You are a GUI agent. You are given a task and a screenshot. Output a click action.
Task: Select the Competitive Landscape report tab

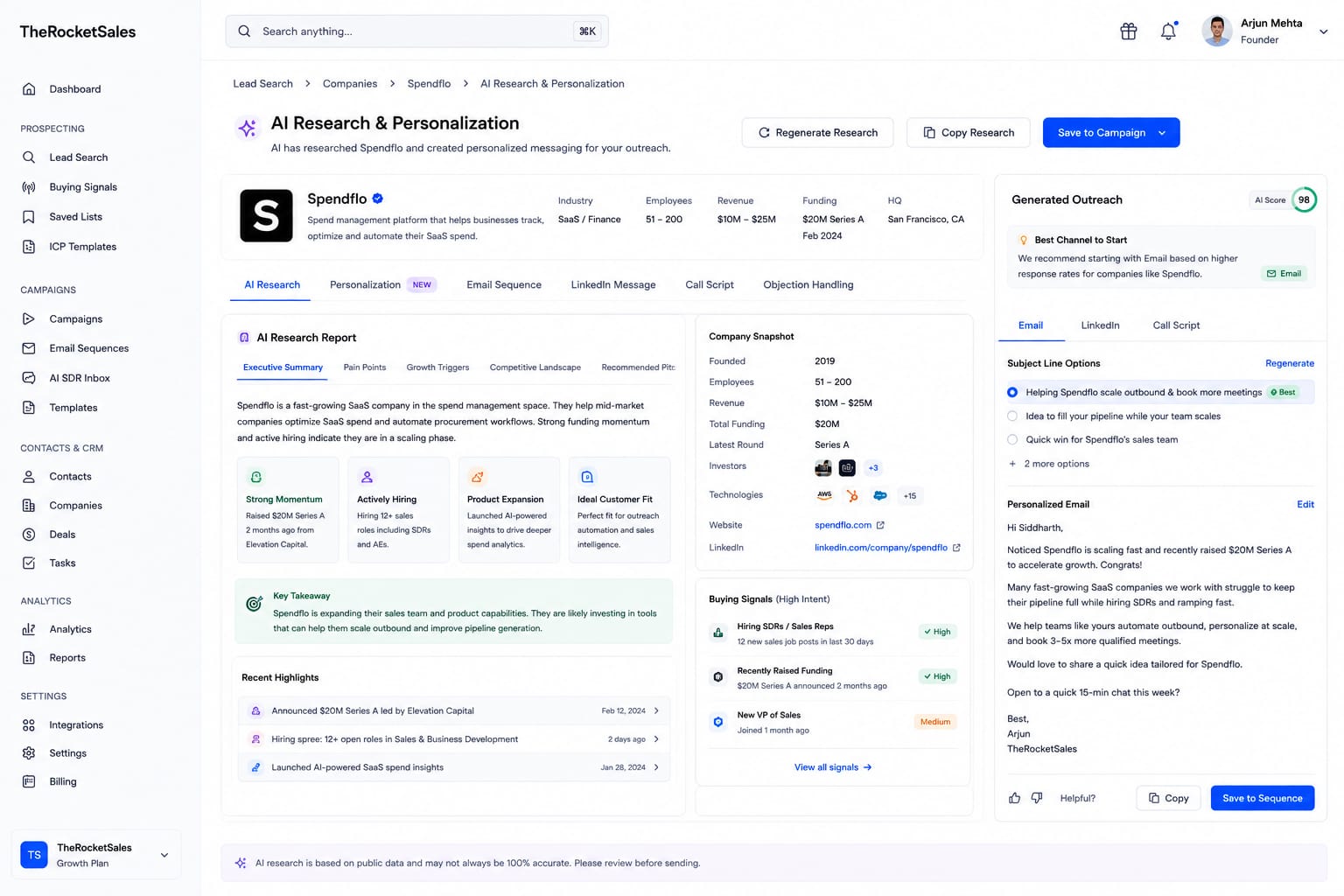tap(535, 367)
